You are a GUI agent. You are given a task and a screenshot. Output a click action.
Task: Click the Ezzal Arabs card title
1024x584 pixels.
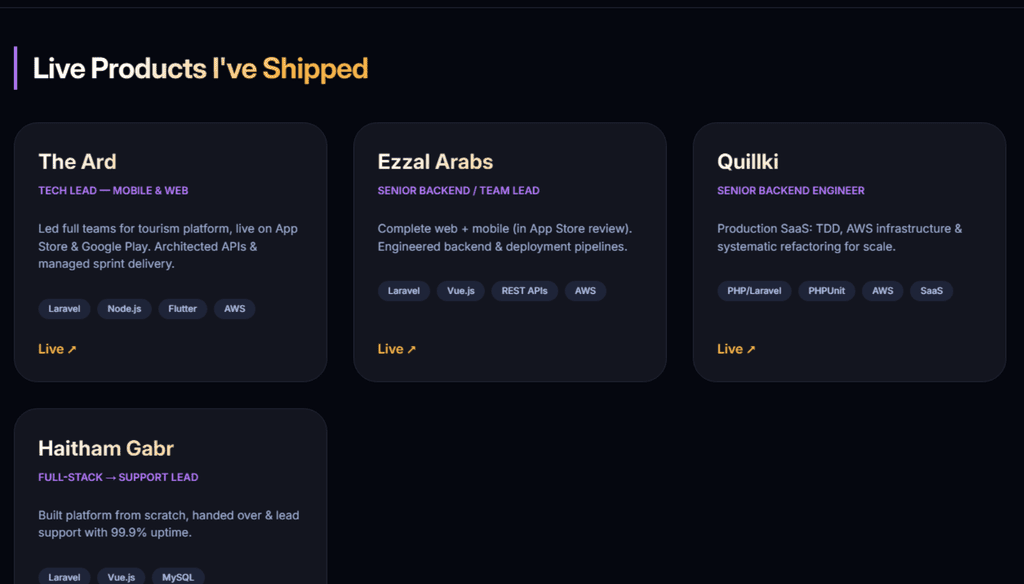point(435,162)
